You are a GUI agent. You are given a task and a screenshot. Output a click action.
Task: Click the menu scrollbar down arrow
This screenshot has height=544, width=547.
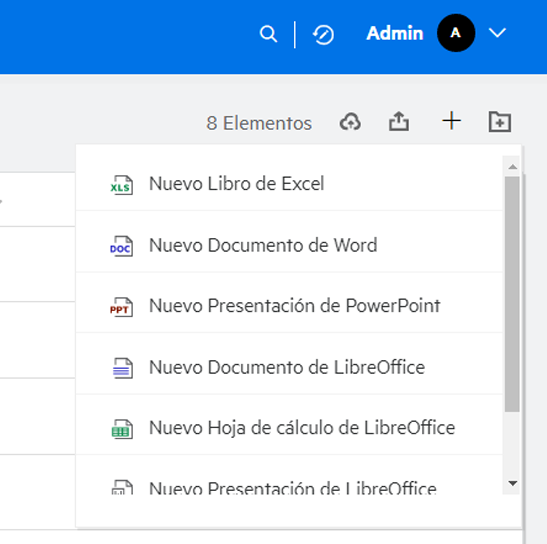click(512, 483)
